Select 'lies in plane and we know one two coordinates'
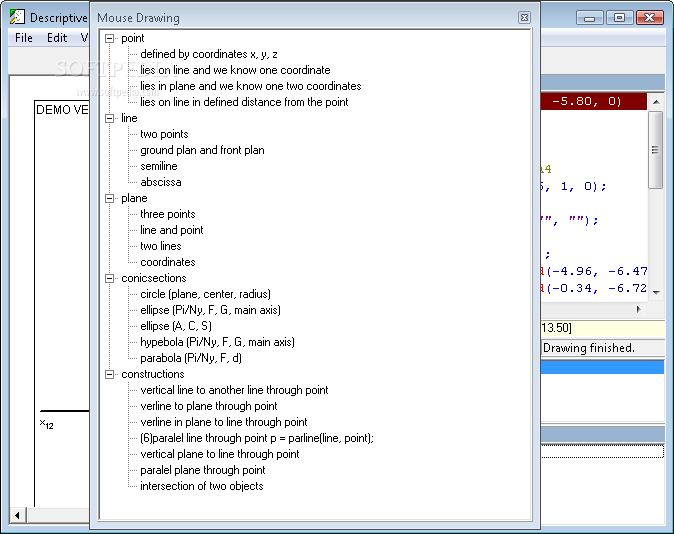Image resolution: width=674 pixels, height=534 pixels. tap(251, 86)
